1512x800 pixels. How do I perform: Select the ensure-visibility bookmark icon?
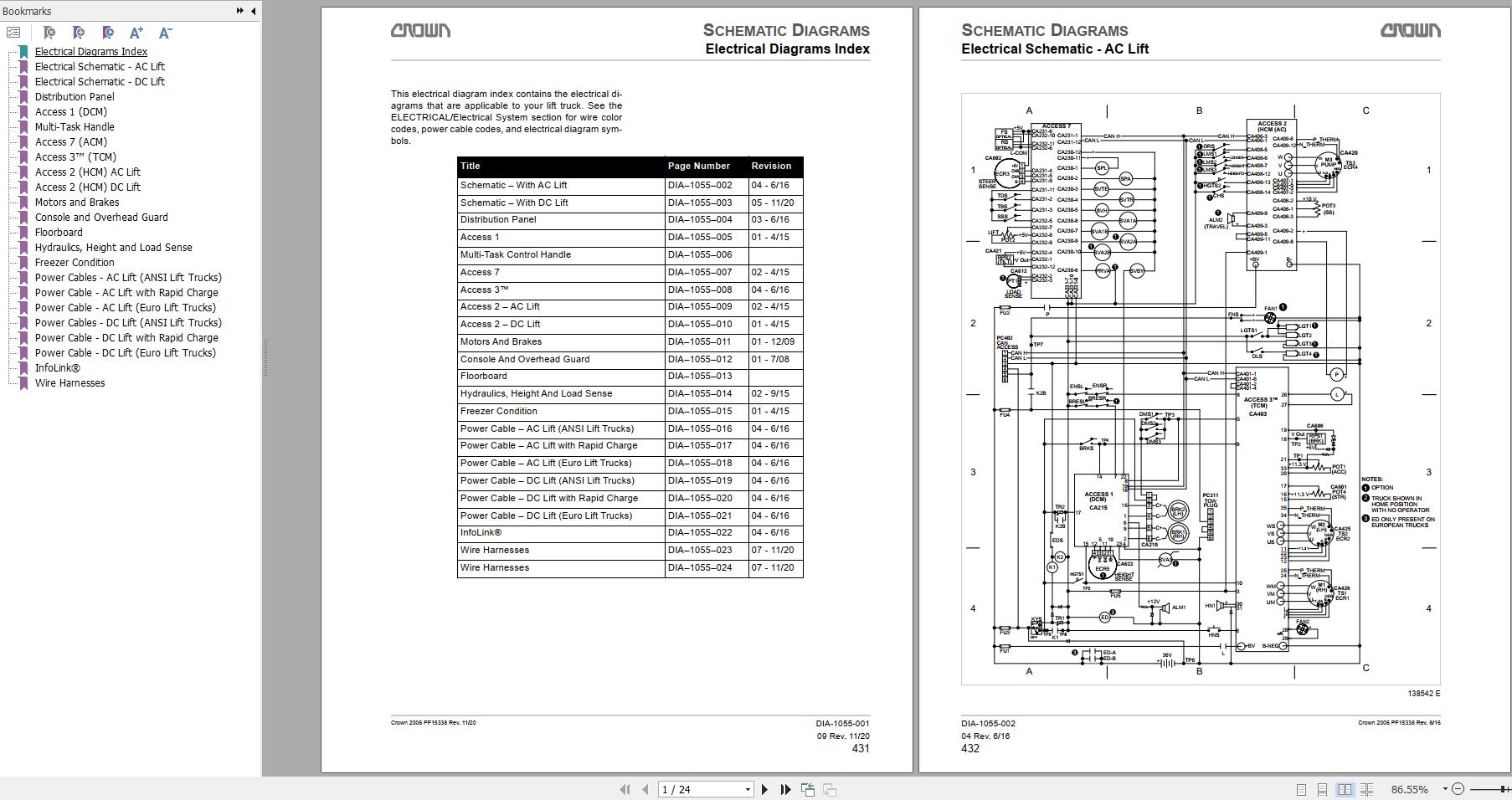pyautogui.click(x=107, y=33)
